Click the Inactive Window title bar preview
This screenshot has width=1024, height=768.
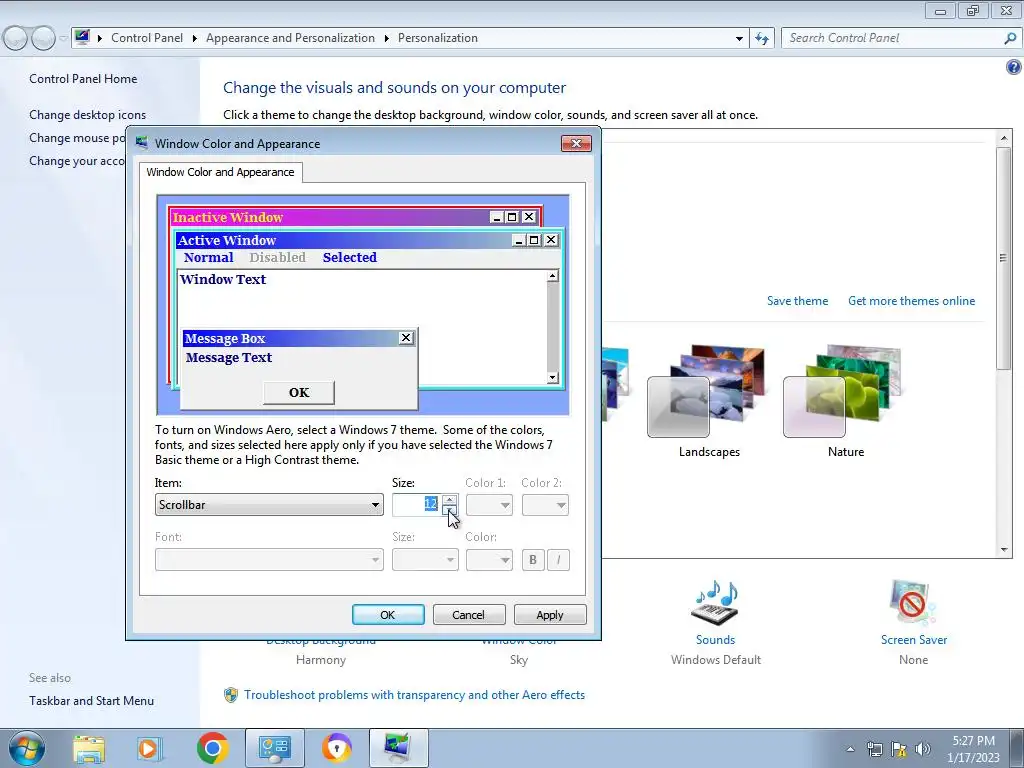(355, 217)
